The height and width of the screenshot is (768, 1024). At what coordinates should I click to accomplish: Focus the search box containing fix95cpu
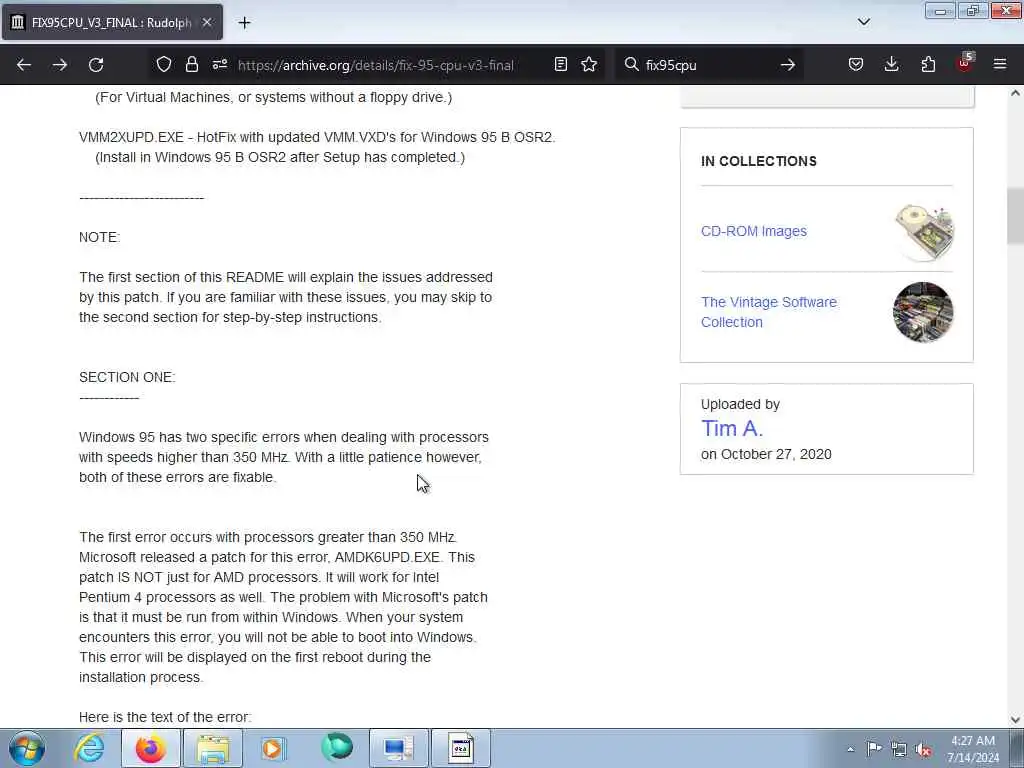click(709, 65)
